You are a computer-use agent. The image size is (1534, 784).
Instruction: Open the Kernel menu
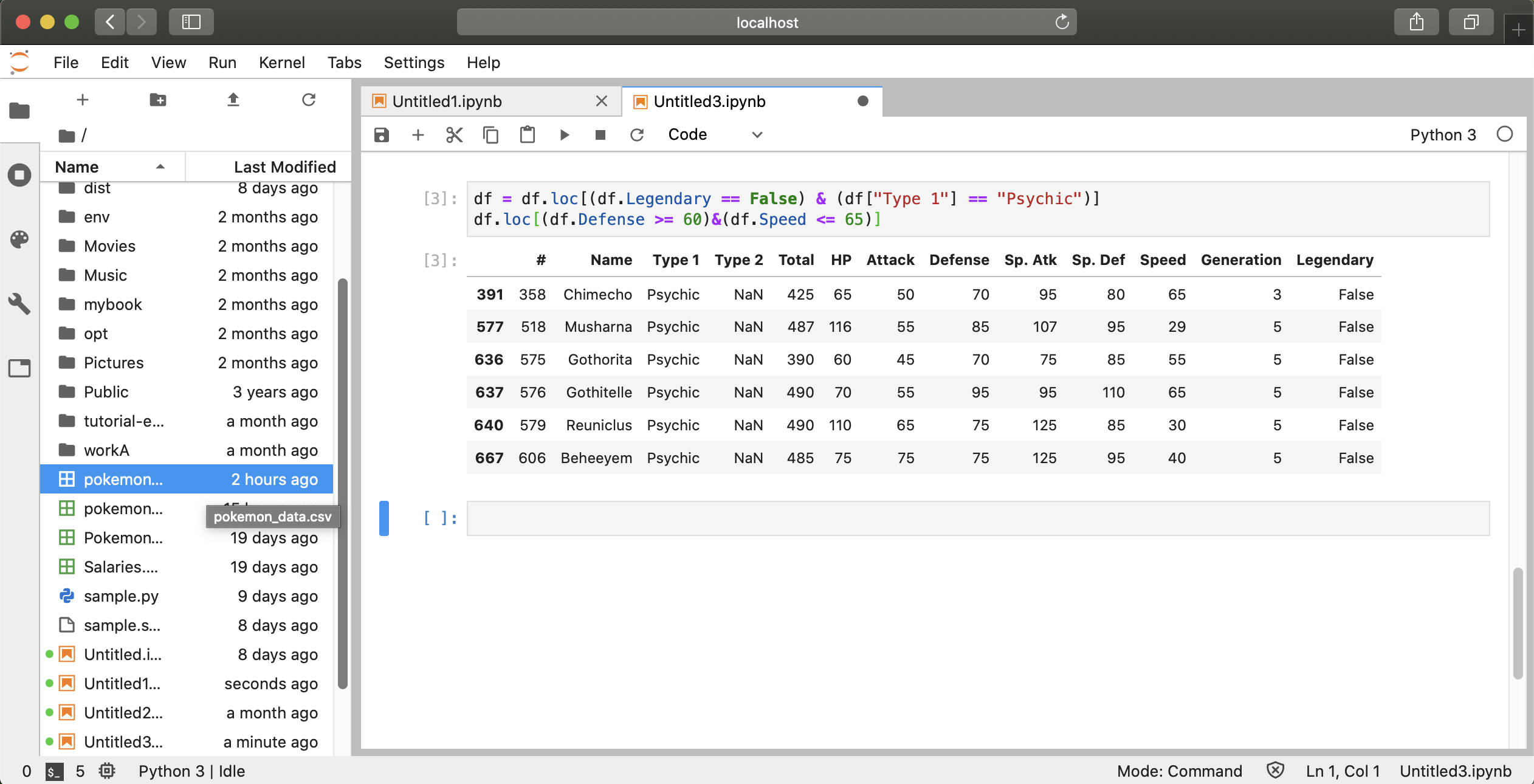pyautogui.click(x=282, y=62)
